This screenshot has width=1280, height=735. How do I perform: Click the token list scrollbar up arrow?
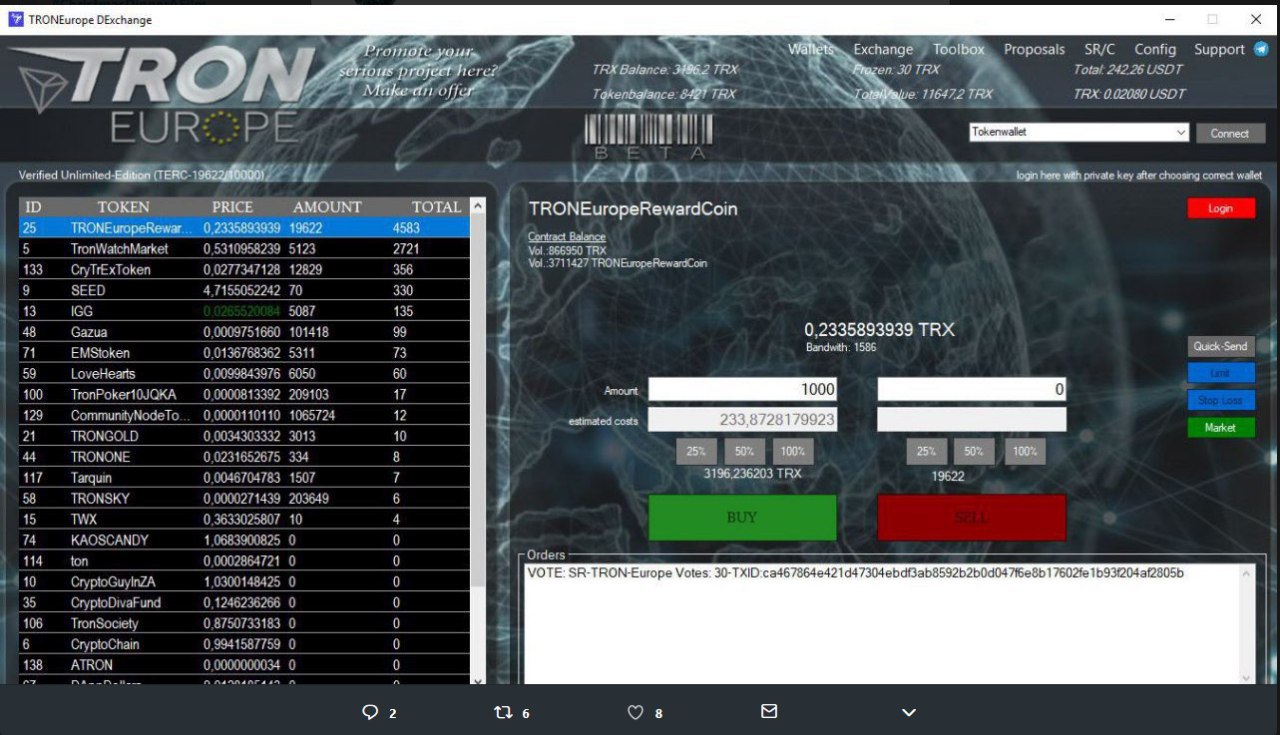coord(477,205)
